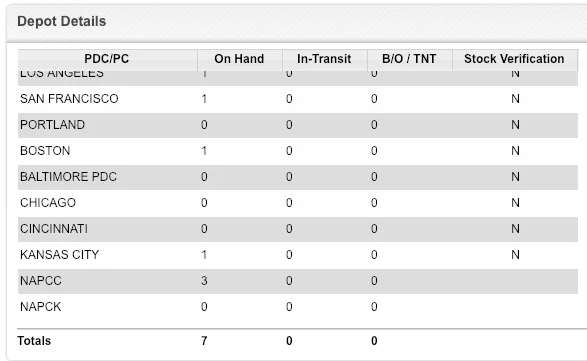Click NAPCC On Hand value 3
Viewport: 587px width, 361px height.
click(x=204, y=281)
